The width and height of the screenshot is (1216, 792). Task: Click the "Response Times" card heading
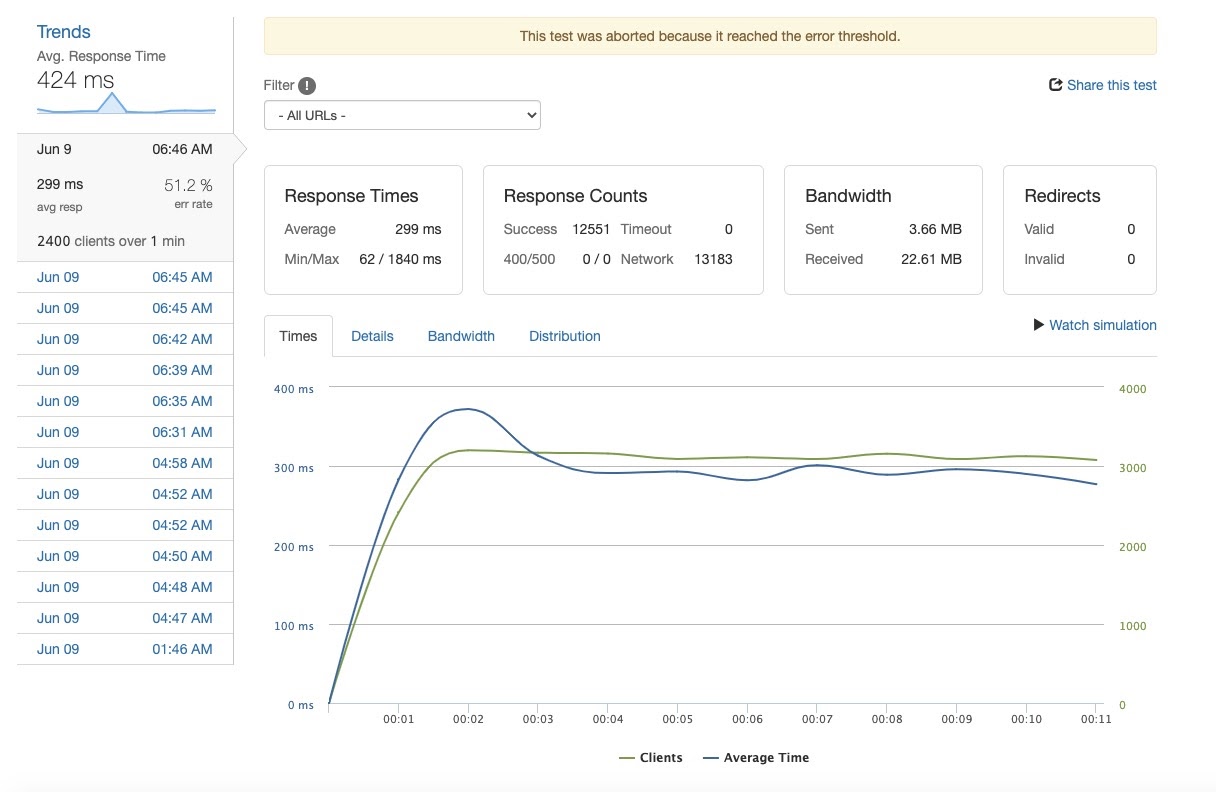(351, 196)
